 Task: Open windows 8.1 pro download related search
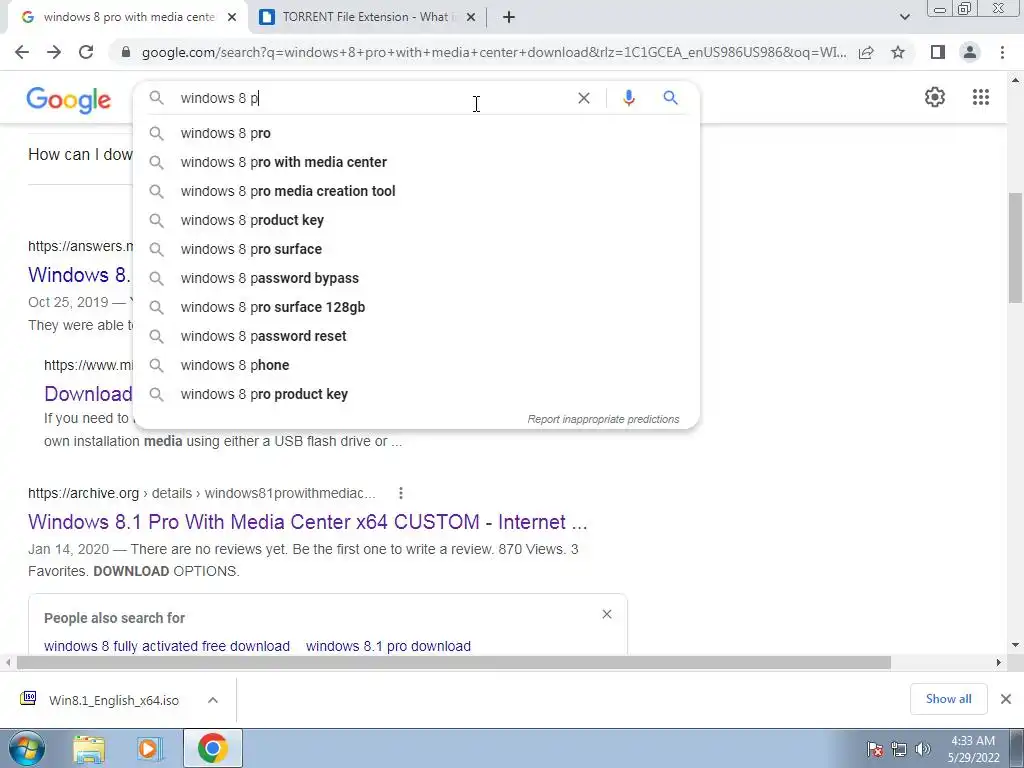pos(389,646)
